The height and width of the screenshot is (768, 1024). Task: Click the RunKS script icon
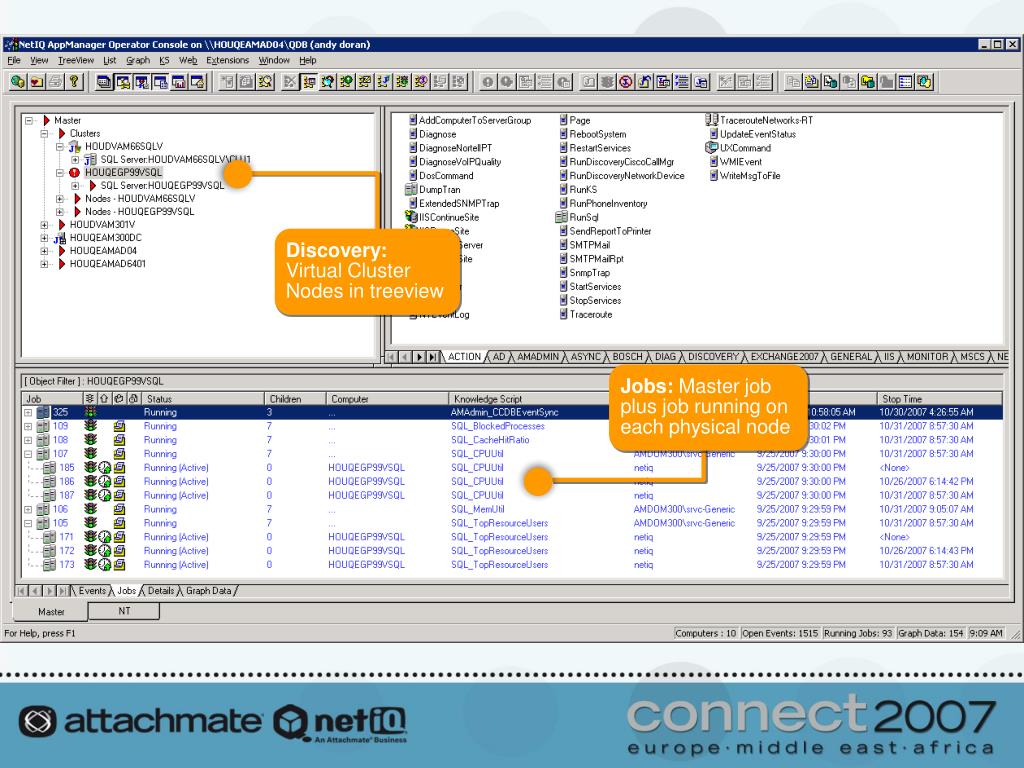coord(564,189)
